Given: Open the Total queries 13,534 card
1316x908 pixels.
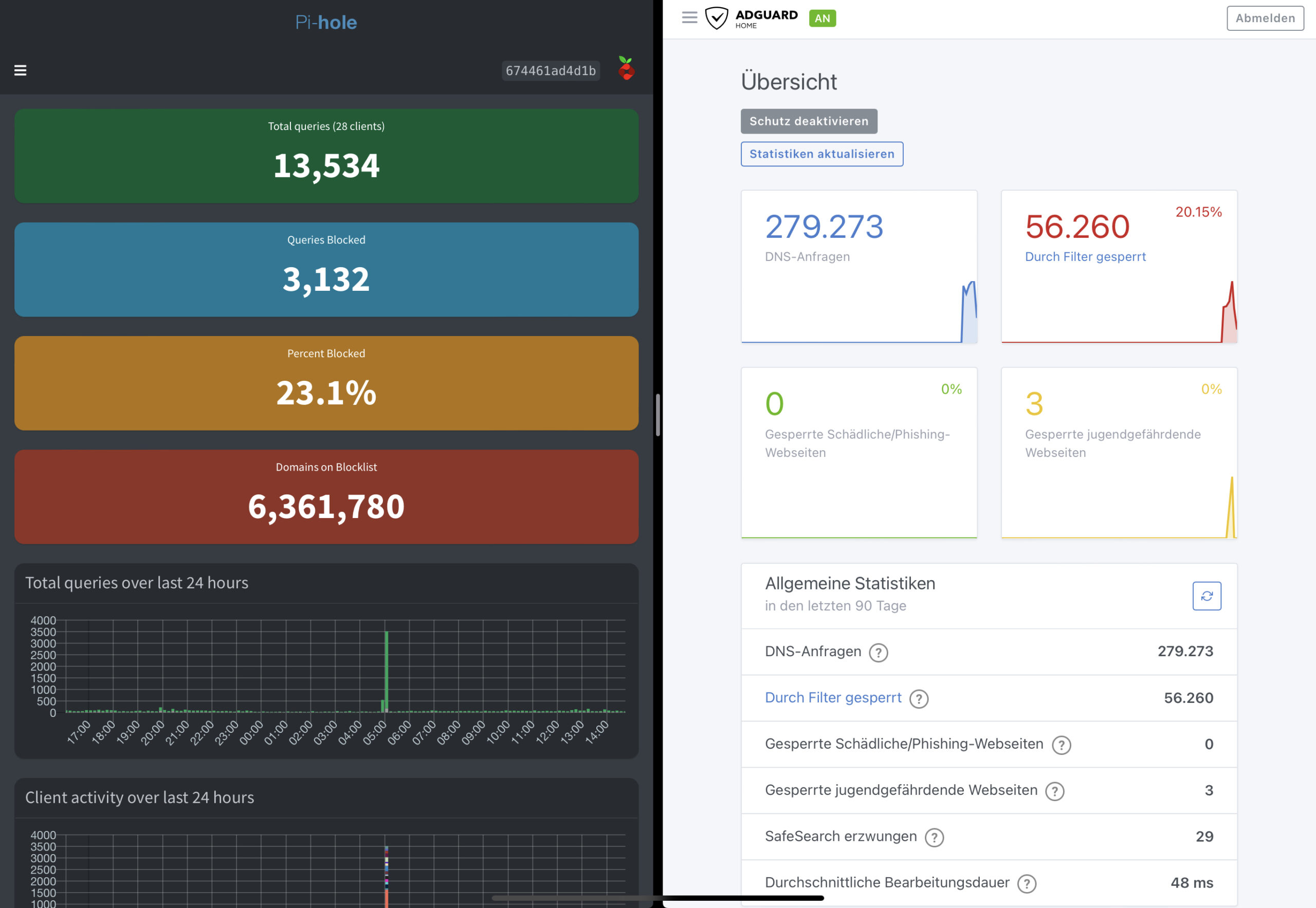Looking at the screenshot, I should pyautogui.click(x=326, y=155).
